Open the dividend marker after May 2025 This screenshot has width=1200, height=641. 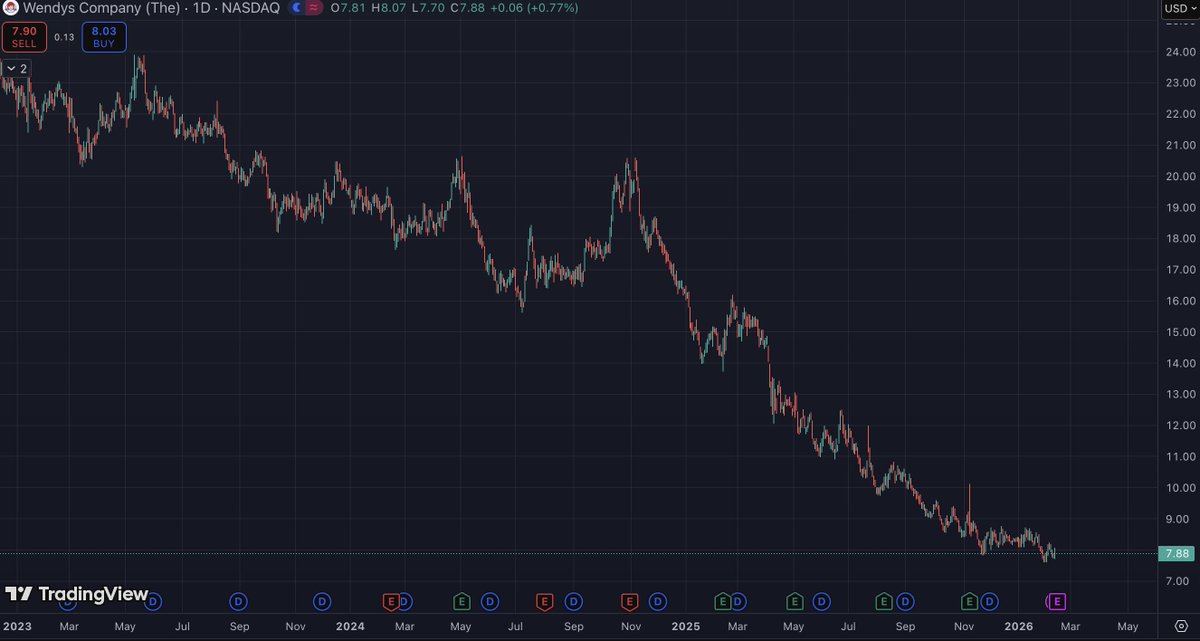(x=821, y=601)
